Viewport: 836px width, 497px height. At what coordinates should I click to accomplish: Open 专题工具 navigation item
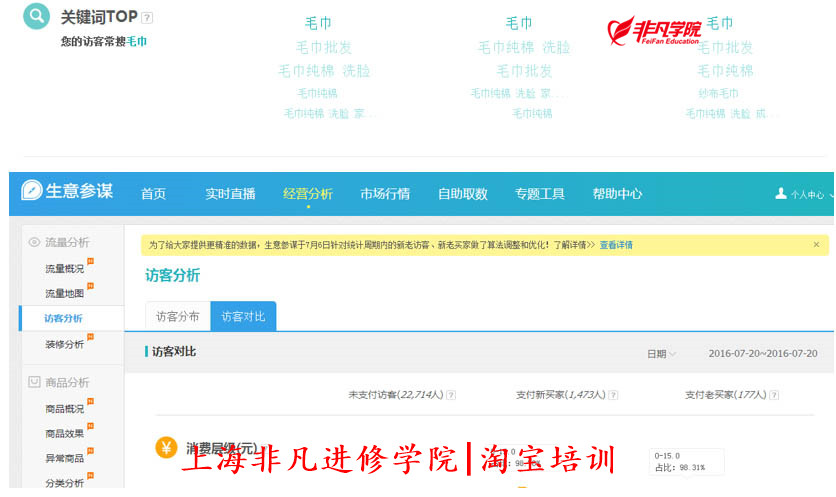(540, 194)
